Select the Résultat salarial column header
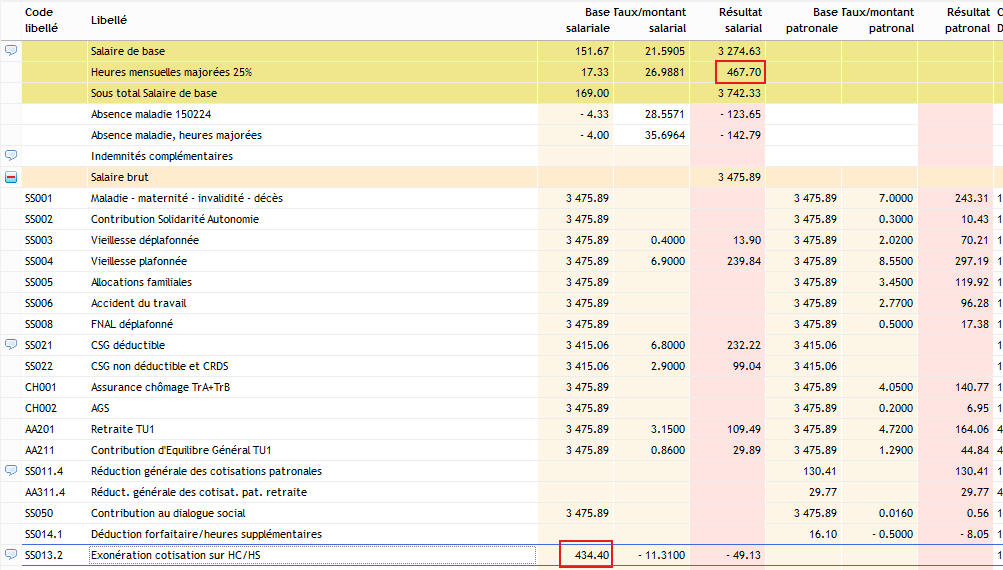Viewport: 1003px width, 570px height. tap(740, 20)
